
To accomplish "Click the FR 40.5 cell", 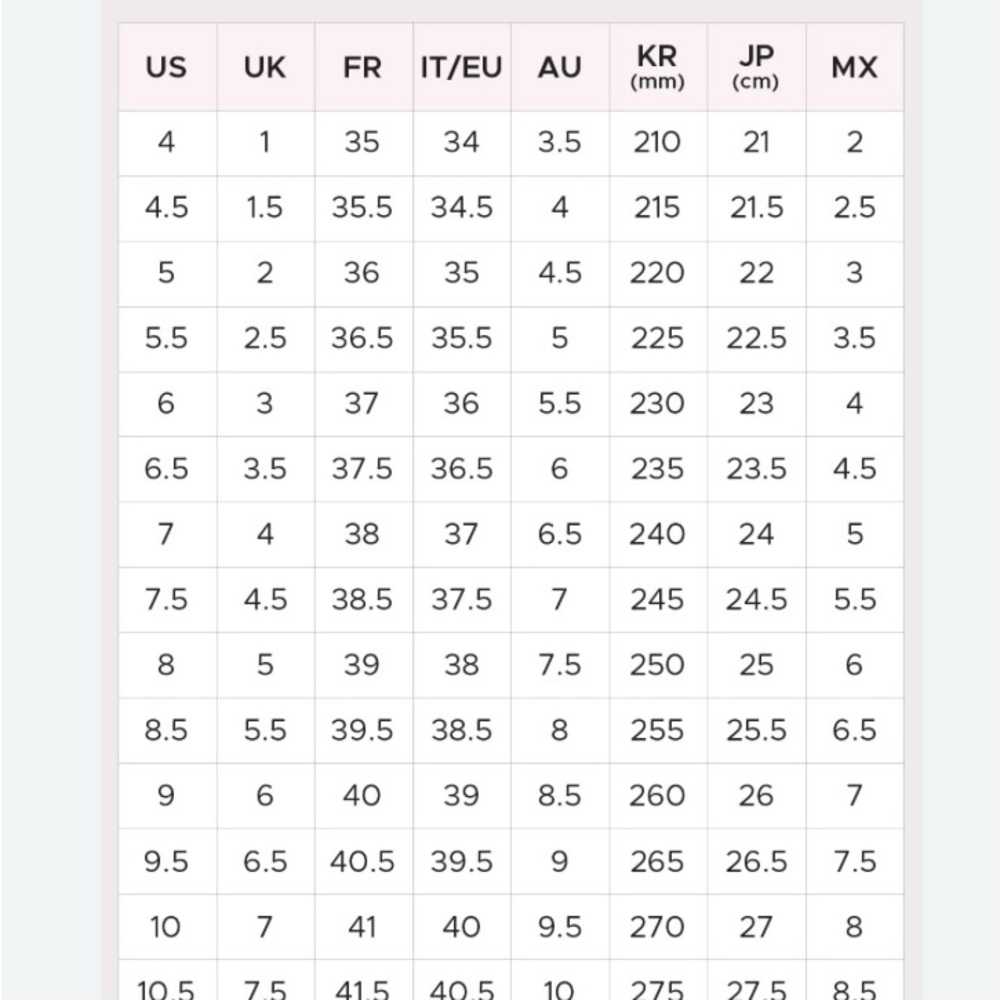I will tap(364, 862).
